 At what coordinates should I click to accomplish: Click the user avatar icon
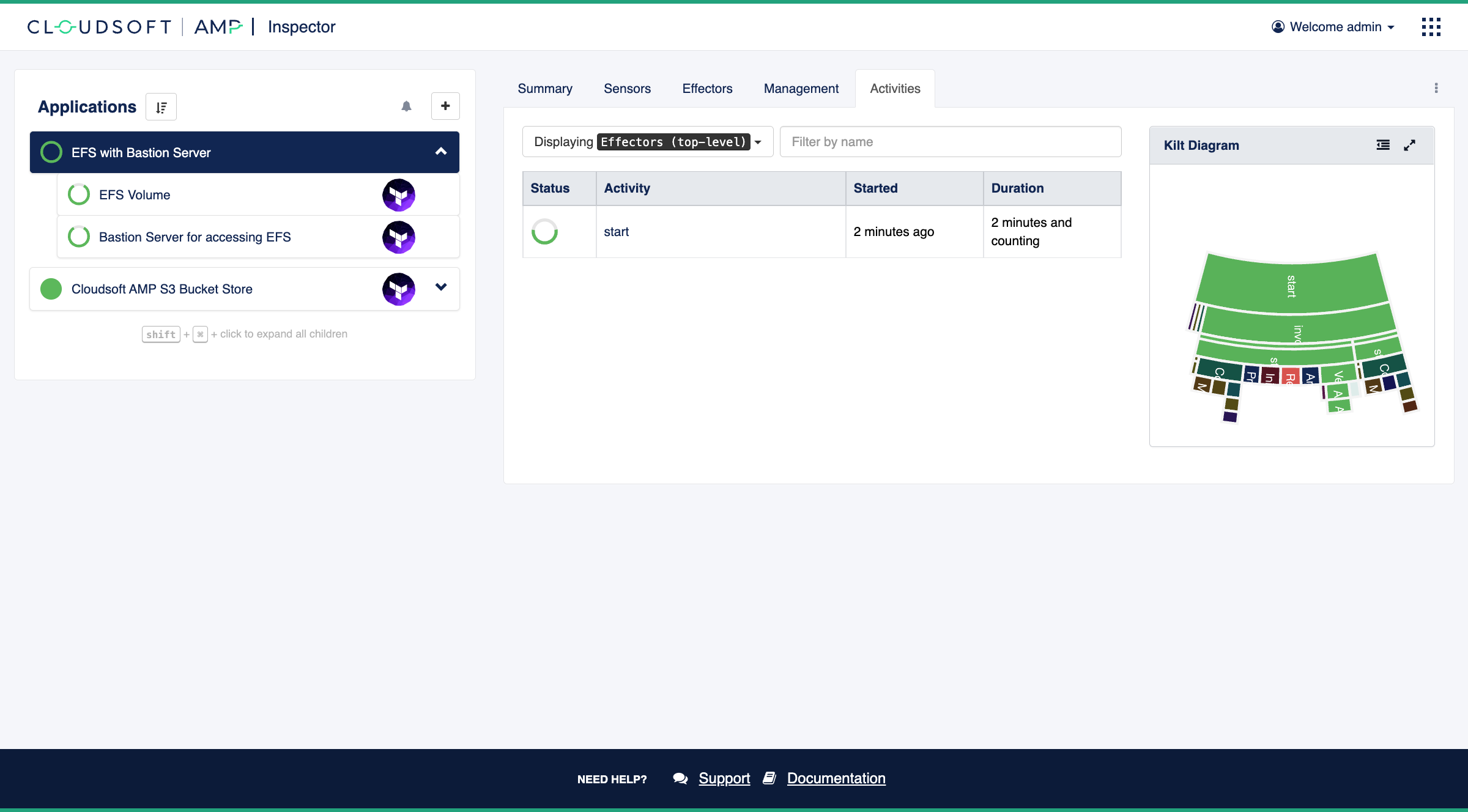[x=1278, y=27]
